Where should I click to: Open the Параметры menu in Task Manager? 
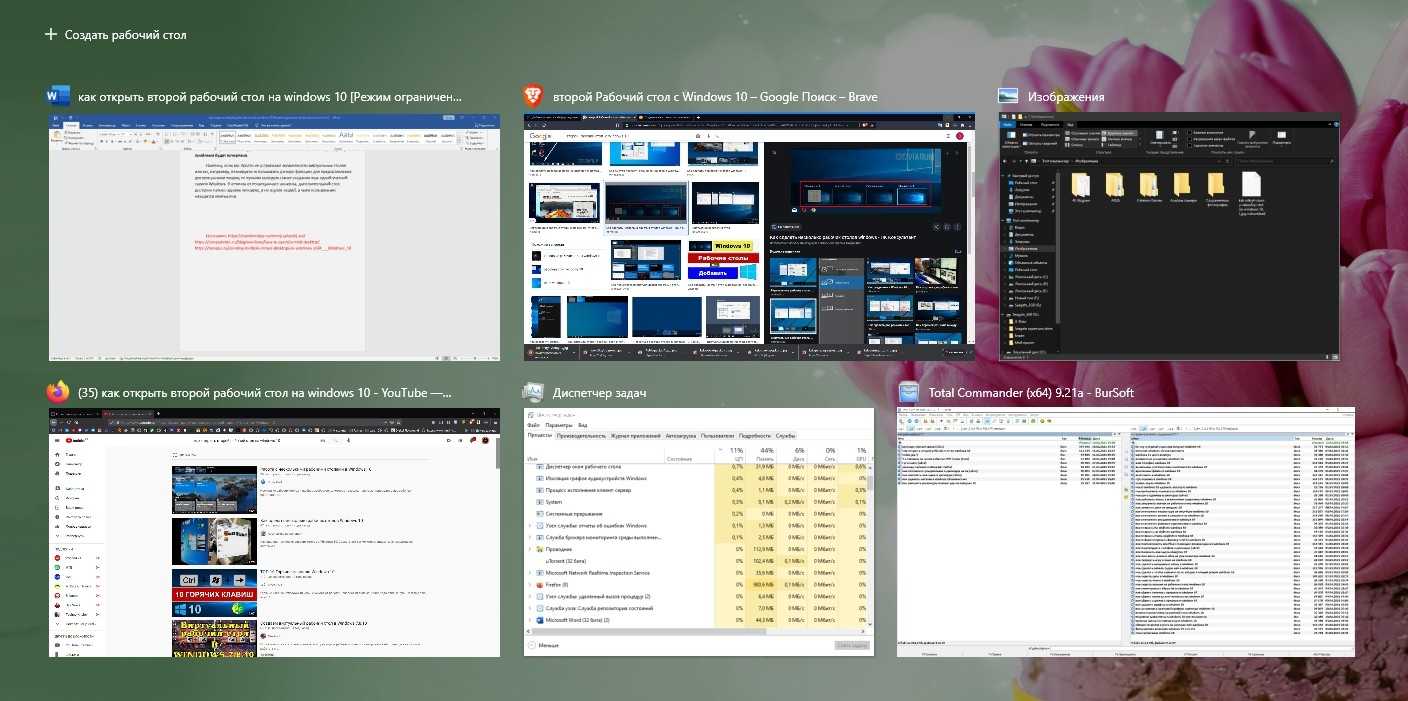coord(559,425)
